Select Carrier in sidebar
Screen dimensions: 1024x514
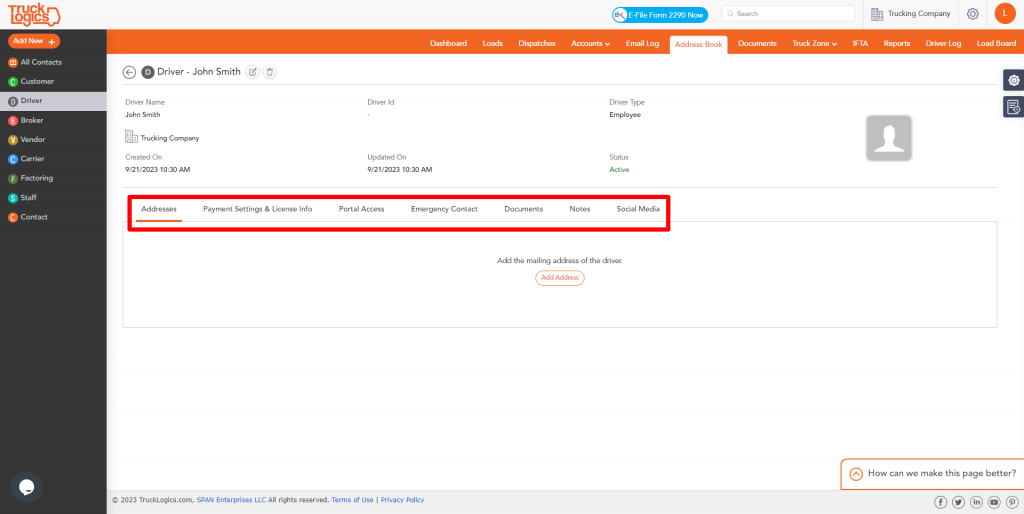pyautogui.click(x=53, y=159)
